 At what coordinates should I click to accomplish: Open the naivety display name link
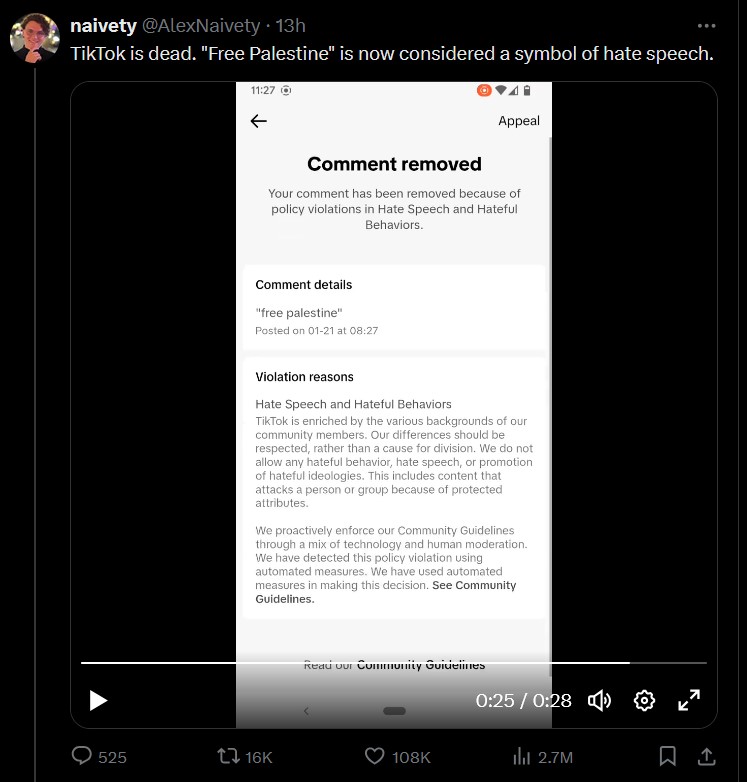click(103, 25)
